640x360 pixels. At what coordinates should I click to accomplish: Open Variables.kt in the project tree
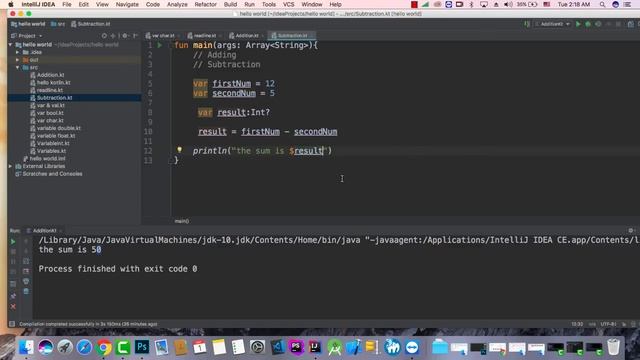[x=51, y=151]
